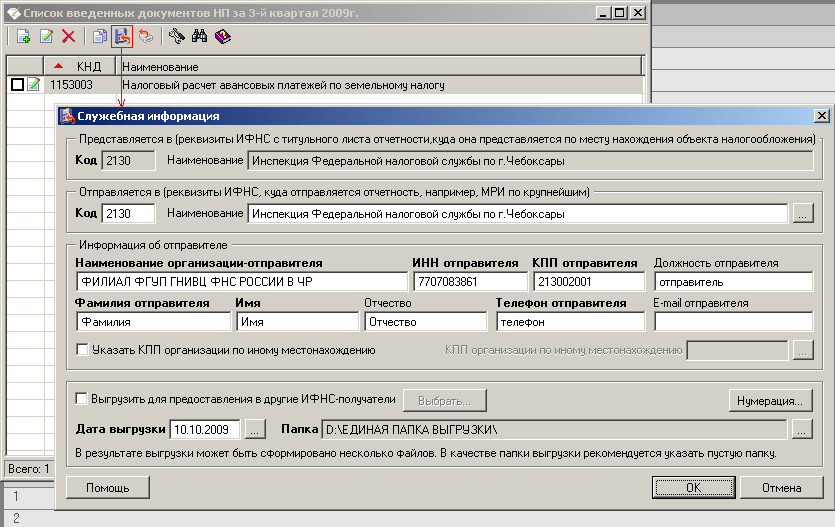Image resolution: width=835 pixels, height=527 pixels.
Task: Click the export documents toolbar icon
Action: click(122, 36)
